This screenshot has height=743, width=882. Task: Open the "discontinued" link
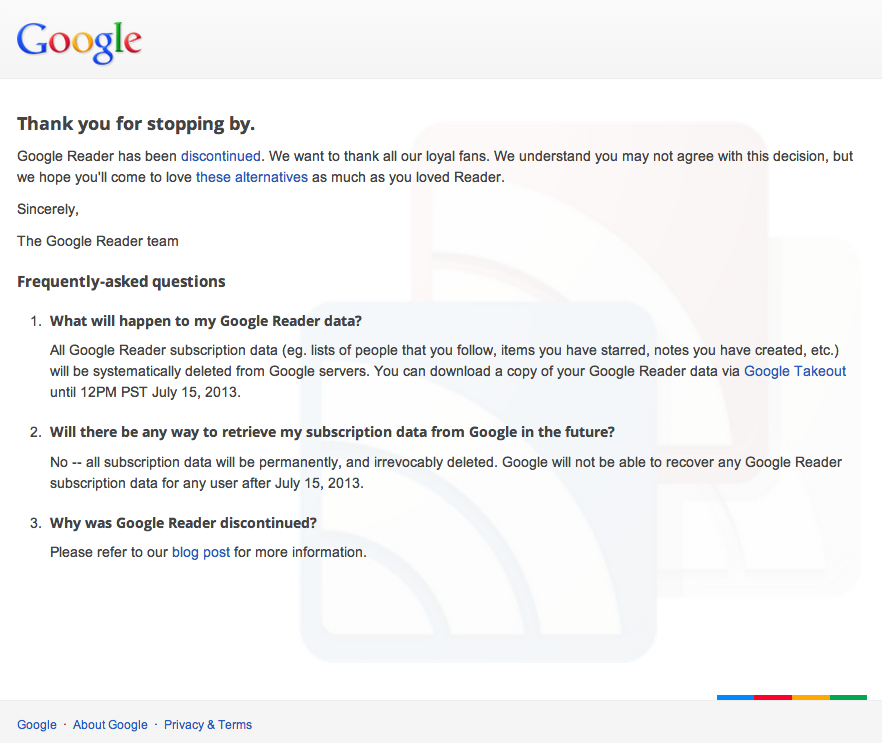[x=220, y=156]
